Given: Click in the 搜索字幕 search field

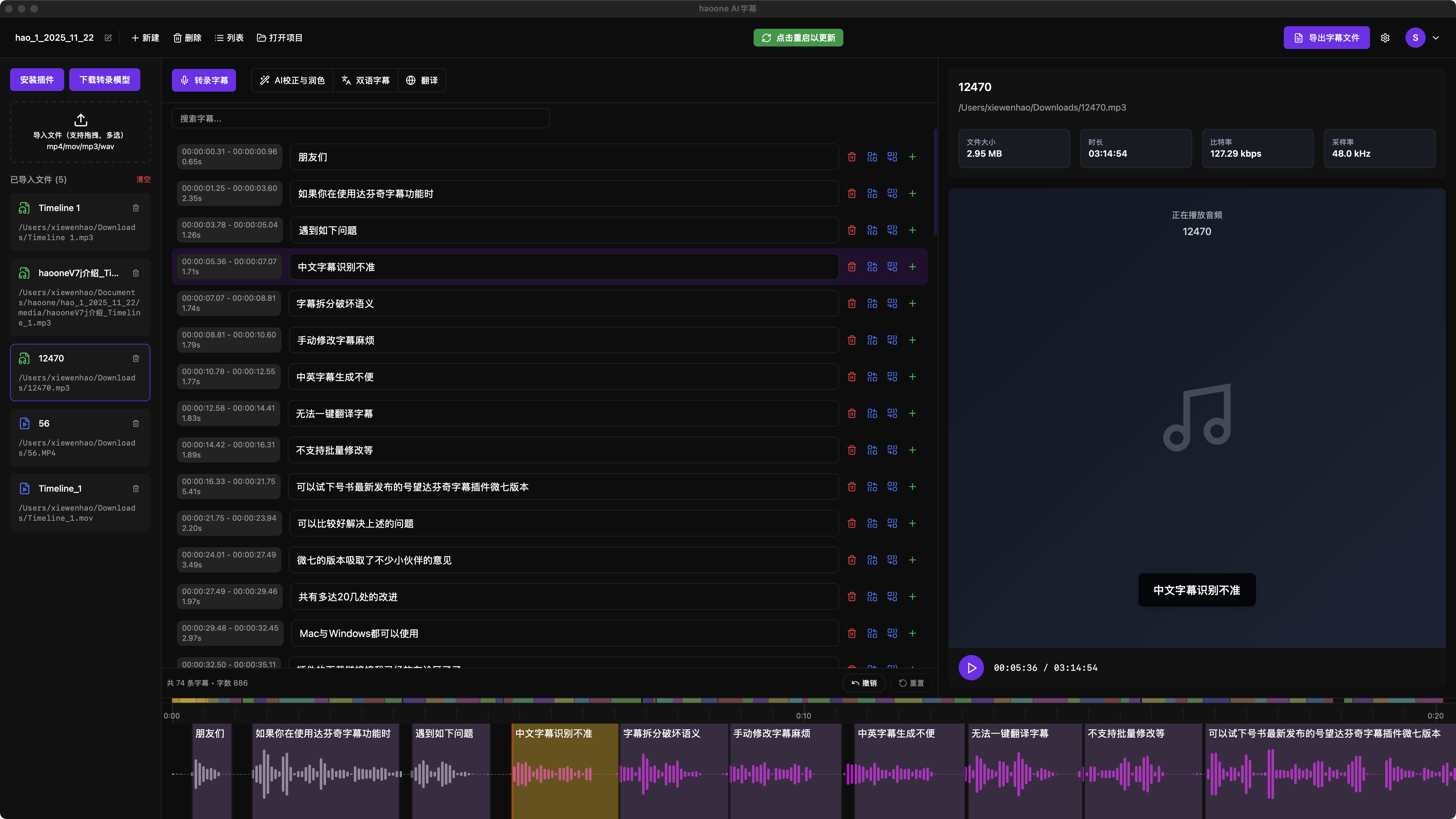Looking at the screenshot, I should coord(361,119).
